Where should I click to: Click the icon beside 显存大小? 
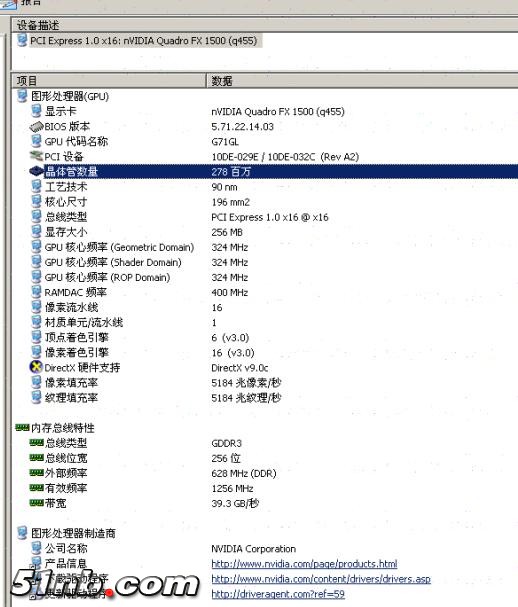[36, 232]
